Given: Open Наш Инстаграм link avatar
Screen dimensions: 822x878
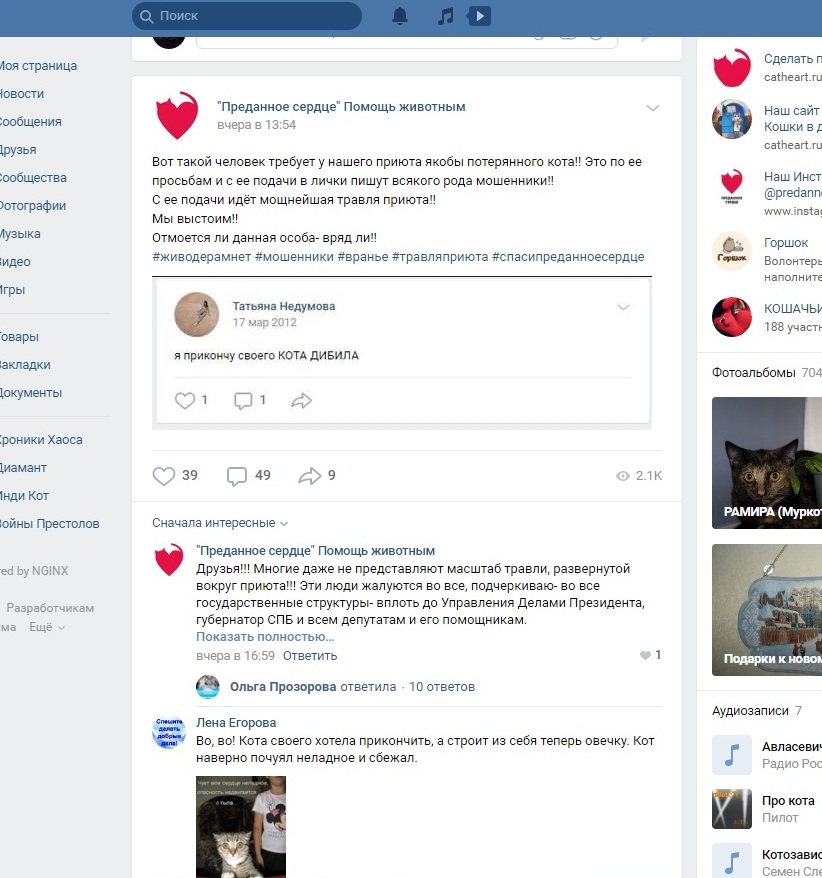Looking at the screenshot, I should pos(732,185).
